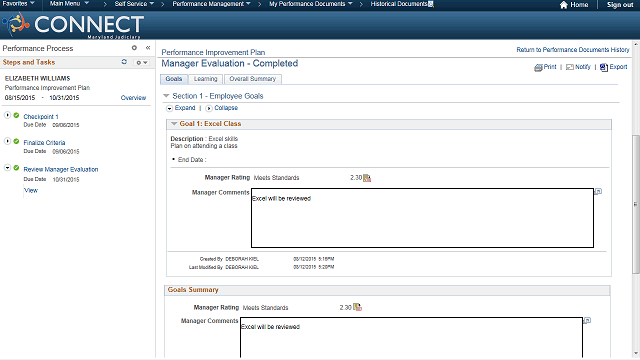Open Goal 1 manager rating details icon

coord(367,178)
